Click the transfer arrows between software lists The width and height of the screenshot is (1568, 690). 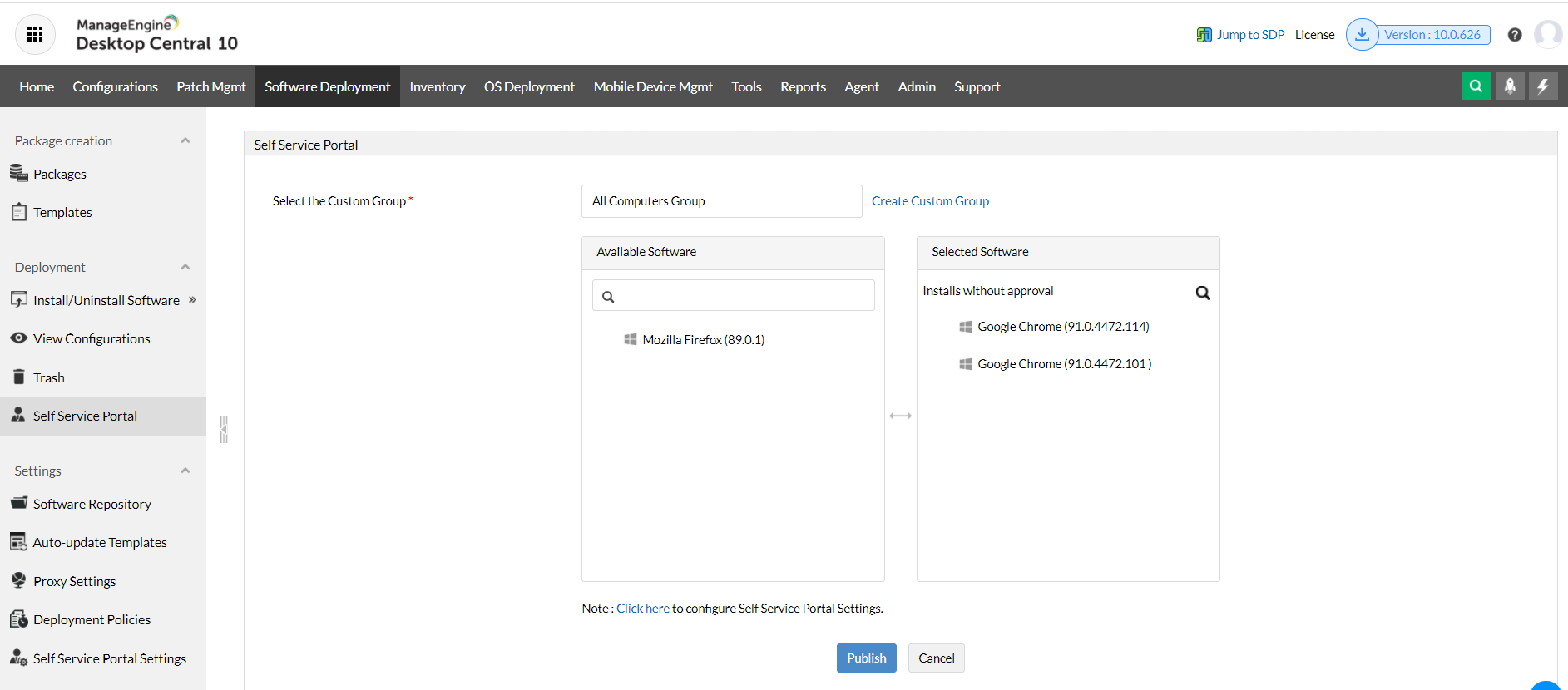(x=901, y=416)
